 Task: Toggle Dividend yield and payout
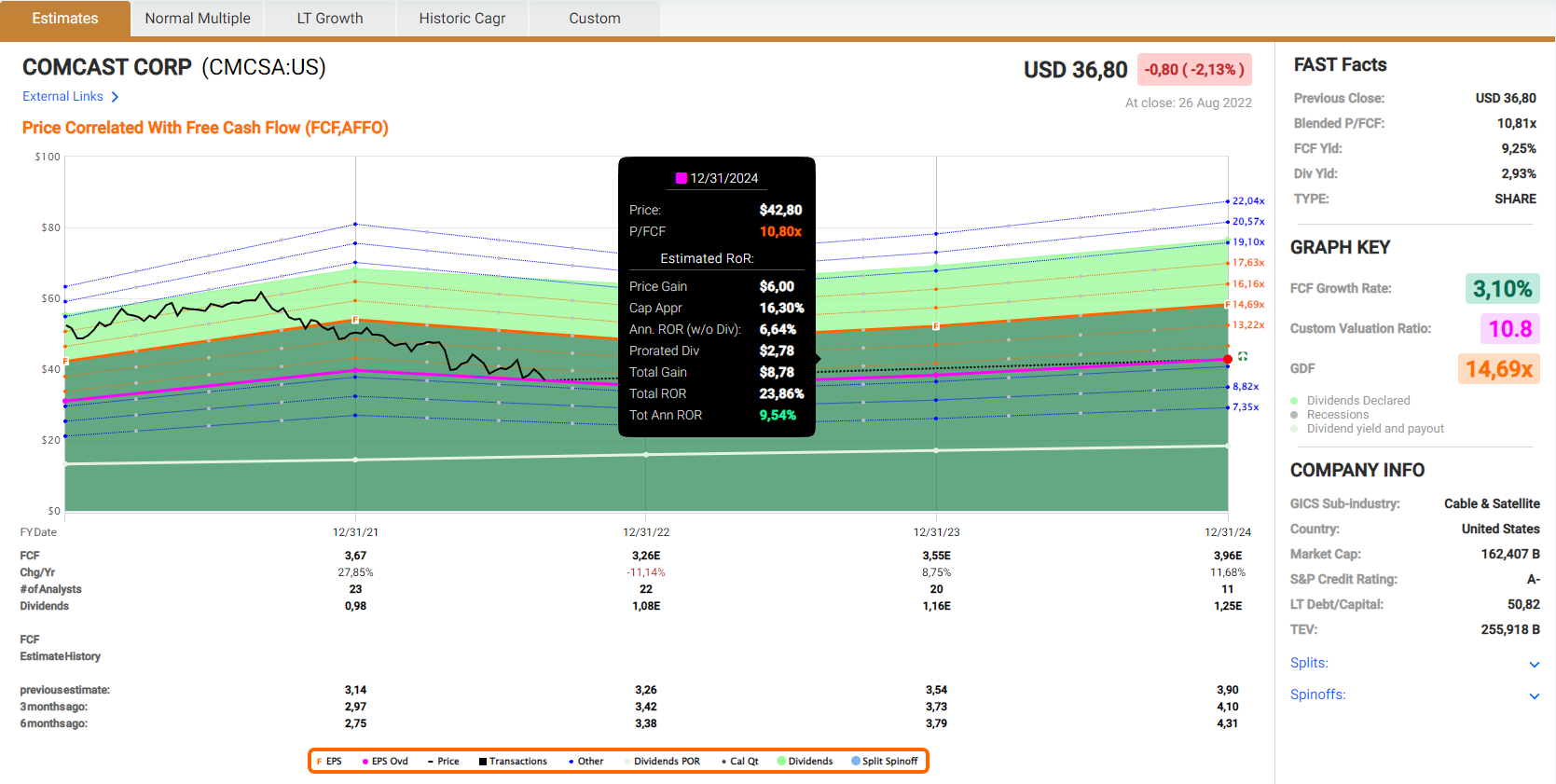click(1374, 429)
